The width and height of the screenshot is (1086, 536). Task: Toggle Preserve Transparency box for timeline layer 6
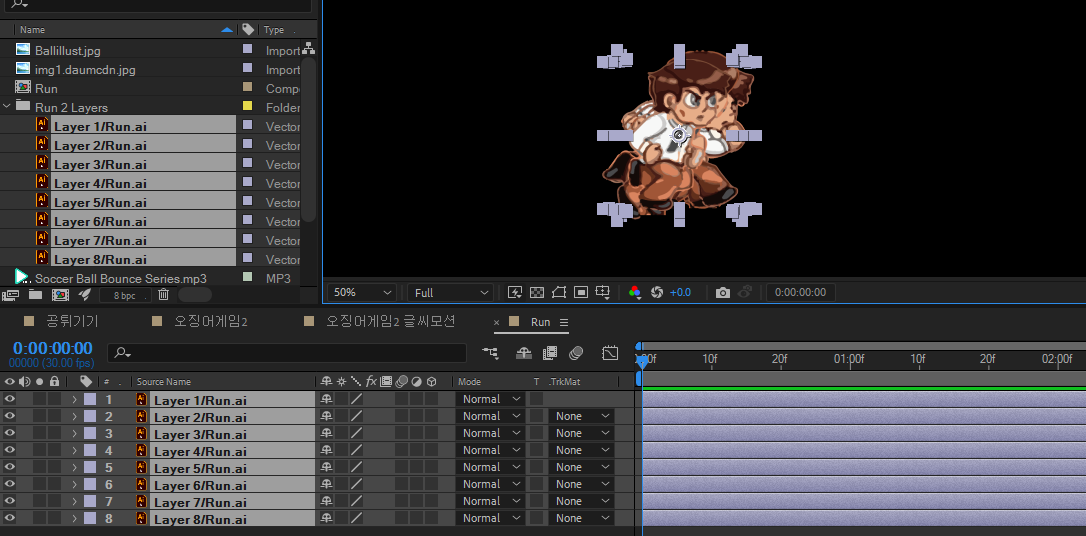536,484
